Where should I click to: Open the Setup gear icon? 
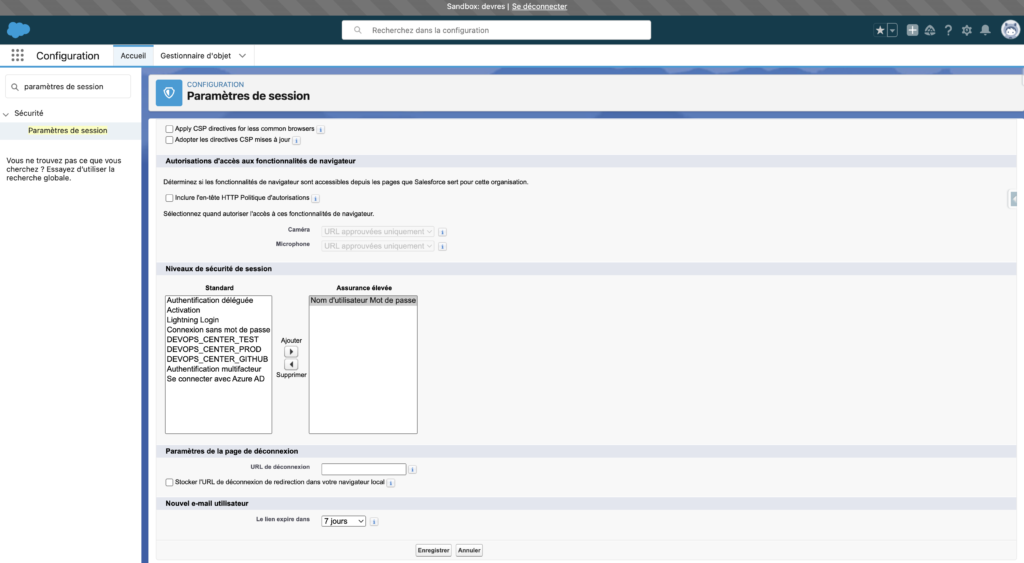[967, 30]
